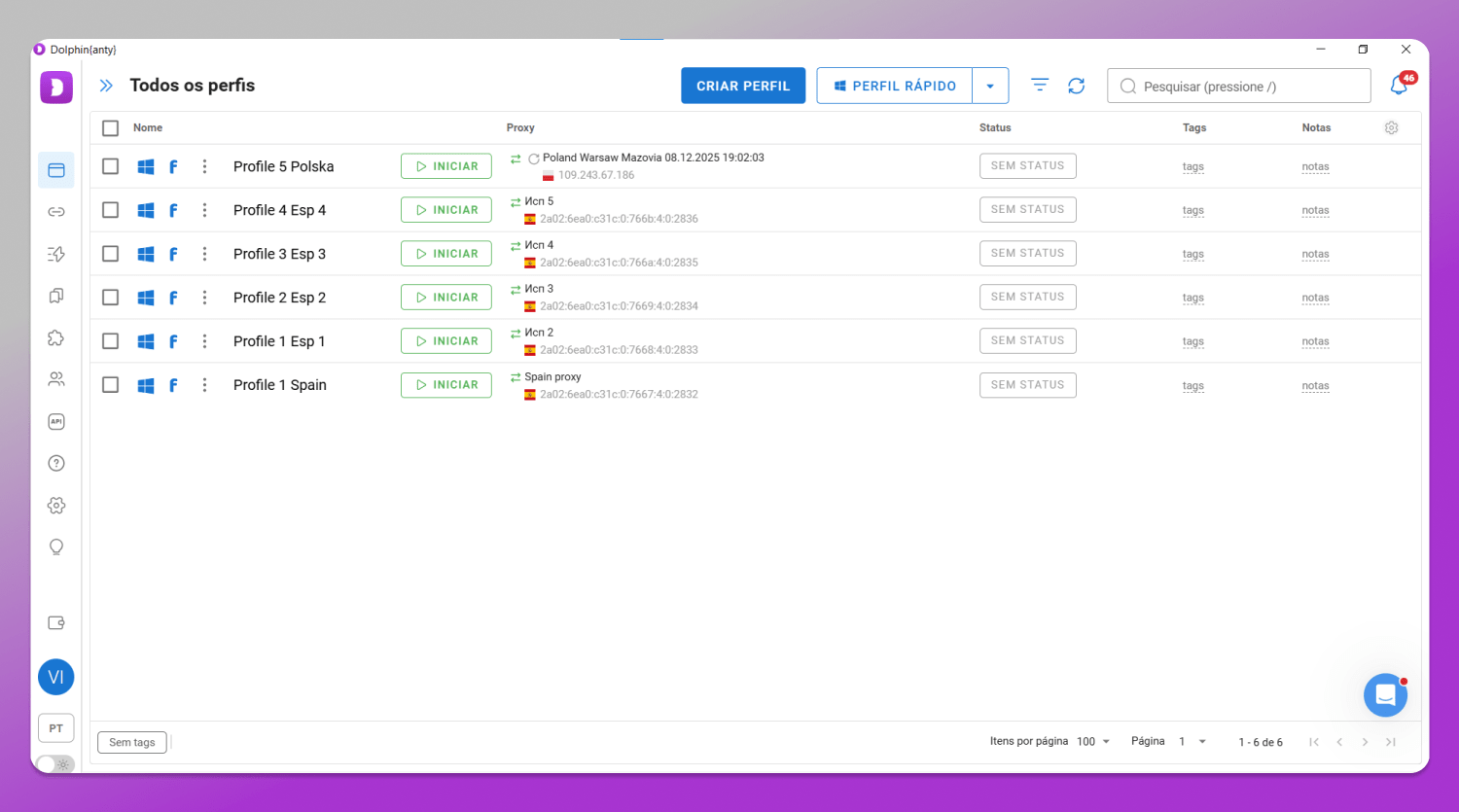Click the Tags column header

(x=1194, y=127)
